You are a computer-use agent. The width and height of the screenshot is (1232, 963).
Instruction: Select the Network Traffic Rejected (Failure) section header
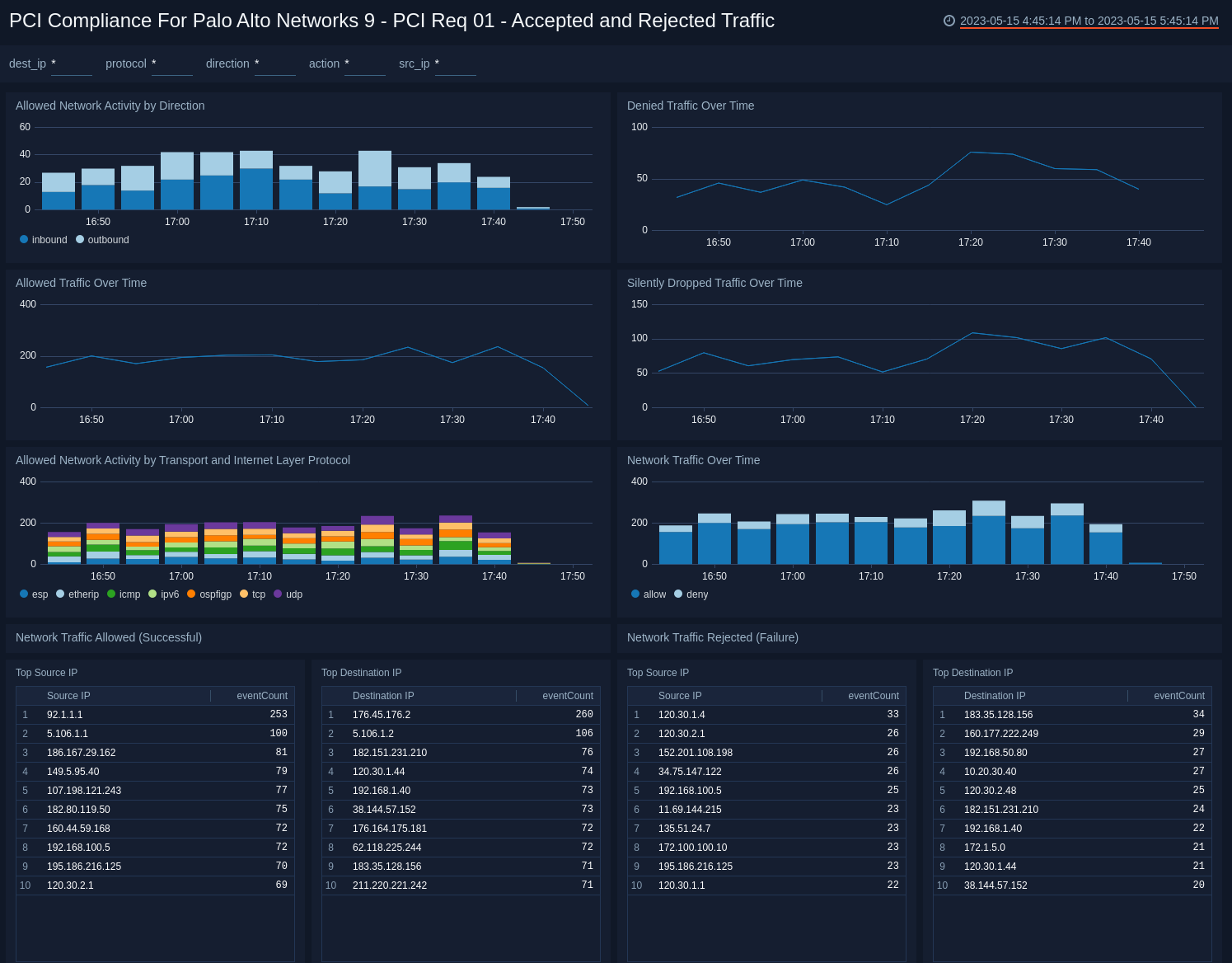712,637
